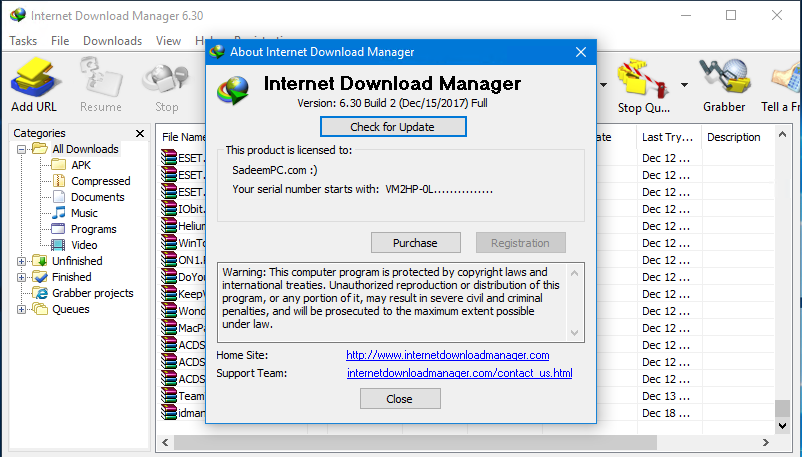Image resolution: width=802 pixels, height=457 pixels.
Task: Select the APK category folder
Action: (81, 165)
